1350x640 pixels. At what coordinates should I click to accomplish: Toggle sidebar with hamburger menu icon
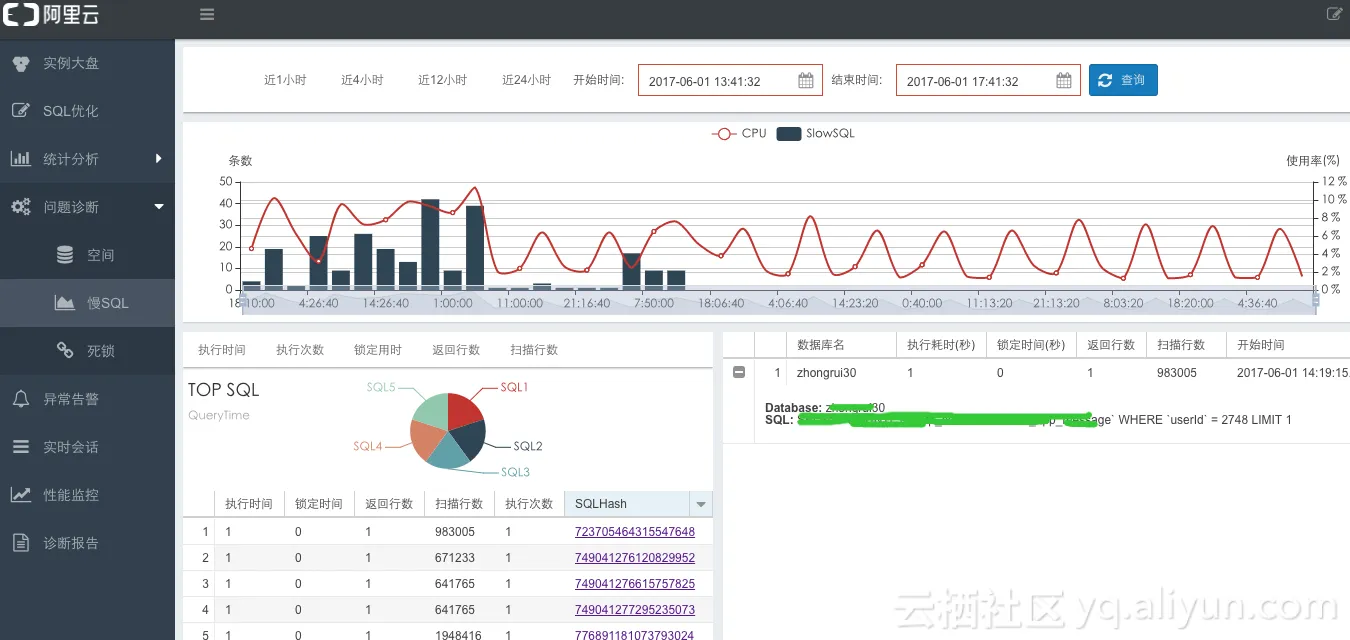(x=207, y=15)
